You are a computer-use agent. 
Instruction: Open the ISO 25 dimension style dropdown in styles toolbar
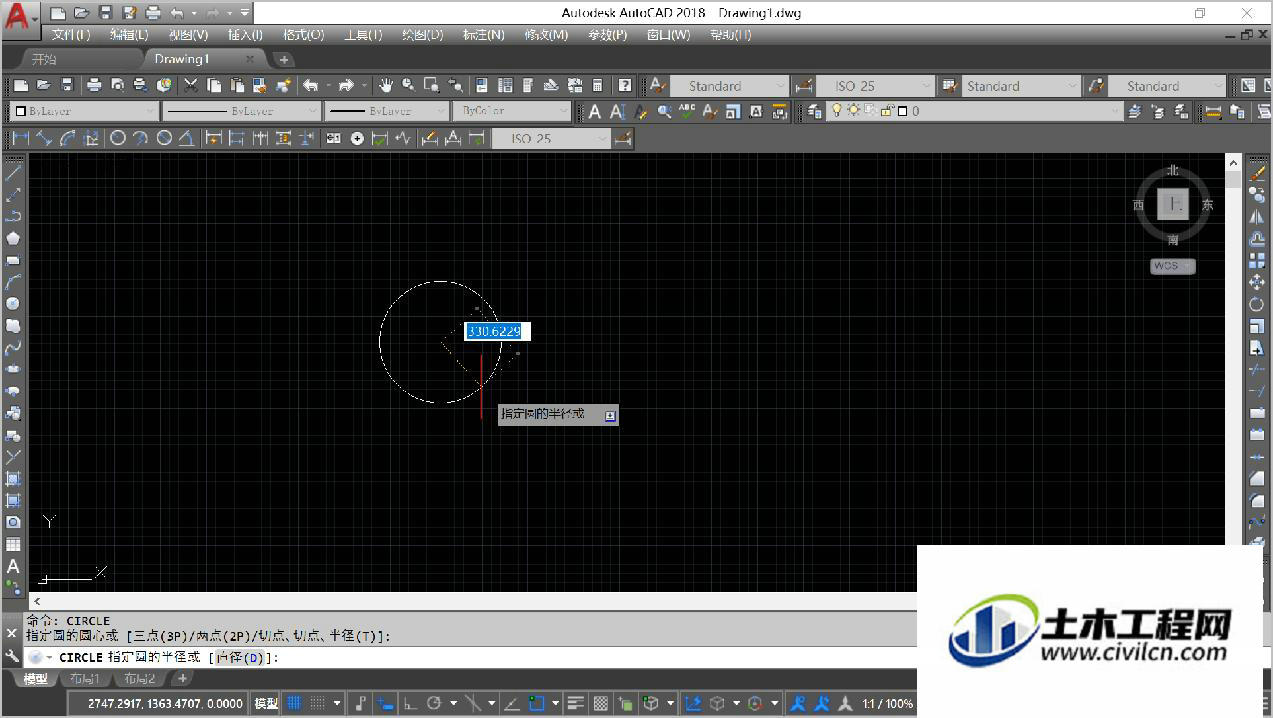click(x=876, y=86)
